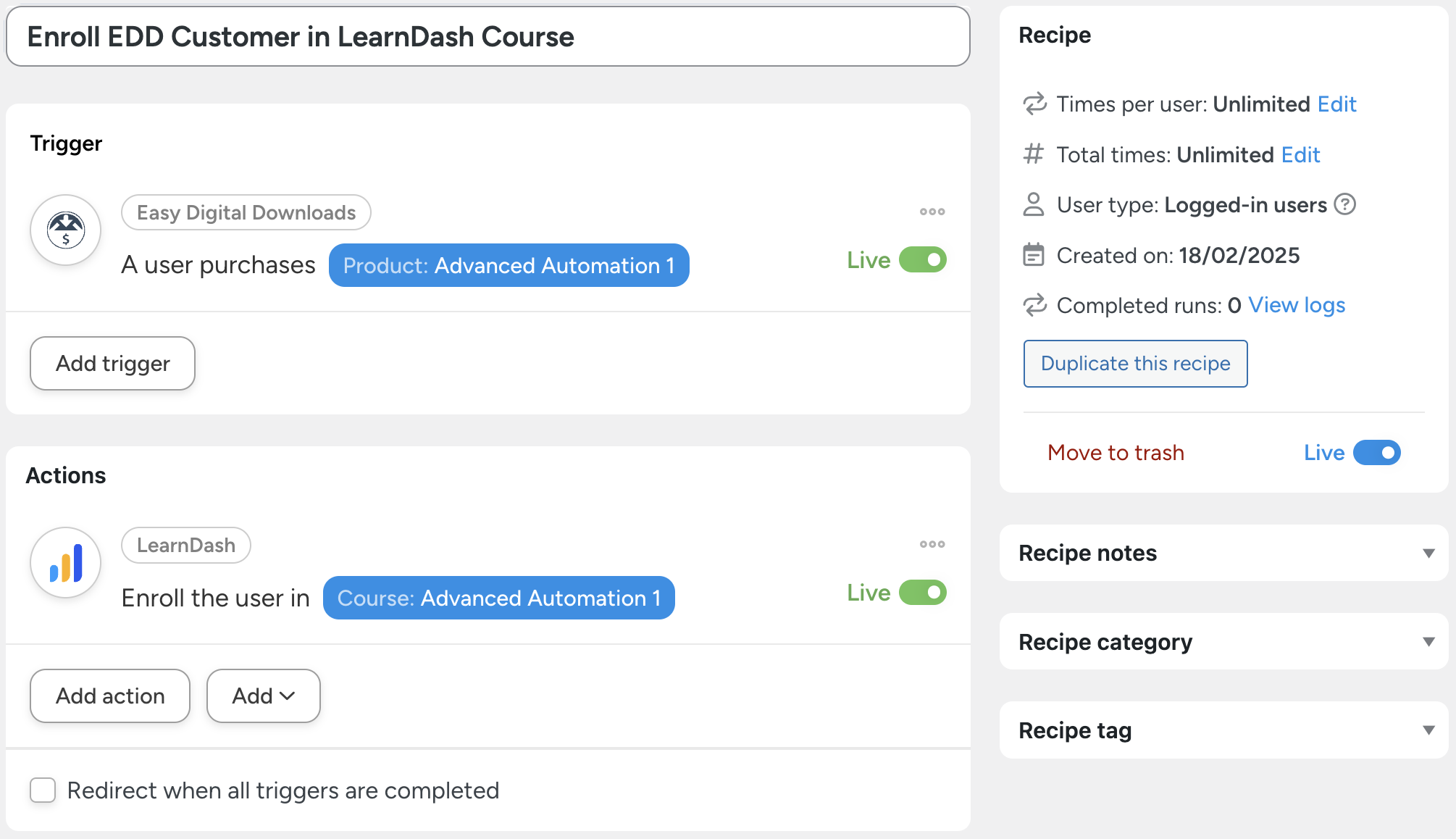Image resolution: width=1456 pixels, height=839 pixels.
Task: Open the trigger's three-dot options menu
Action: click(932, 212)
